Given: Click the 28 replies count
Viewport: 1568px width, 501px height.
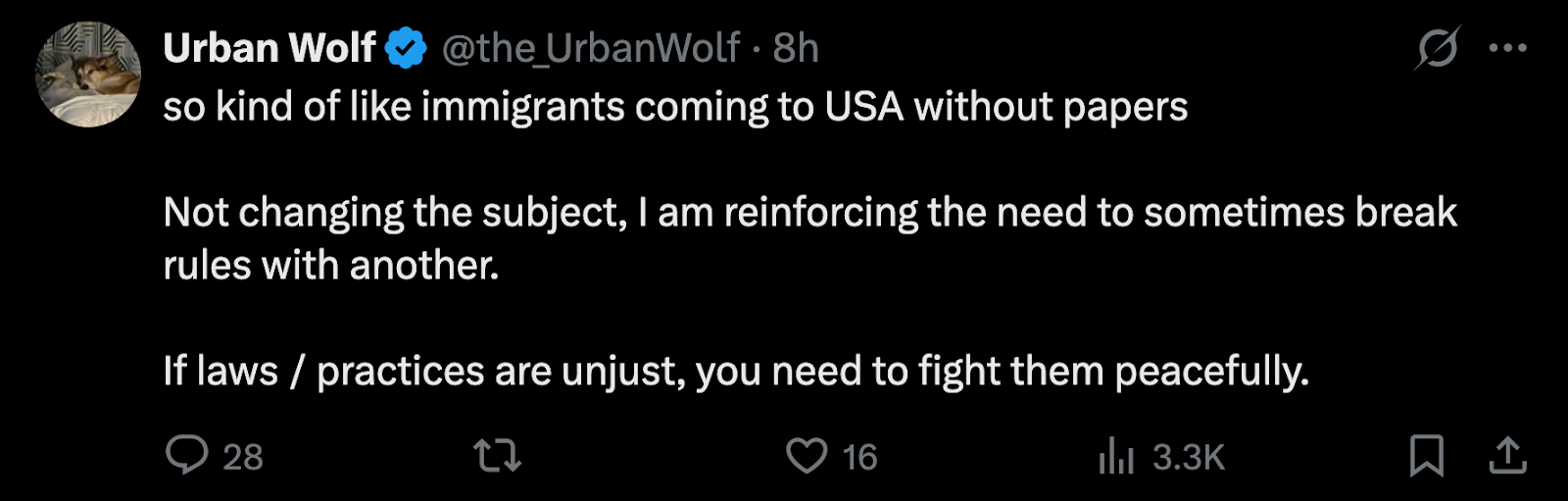Looking at the screenshot, I should [243, 457].
